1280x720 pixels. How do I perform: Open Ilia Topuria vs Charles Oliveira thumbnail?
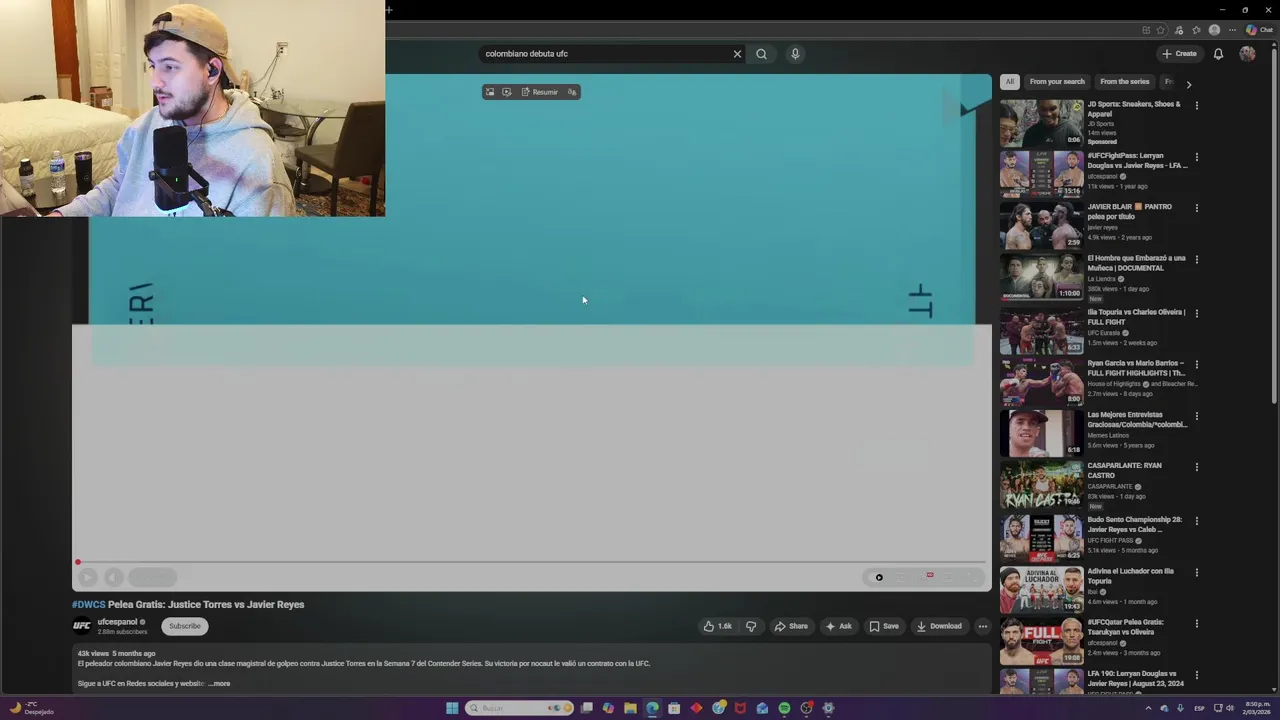click(1041, 331)
